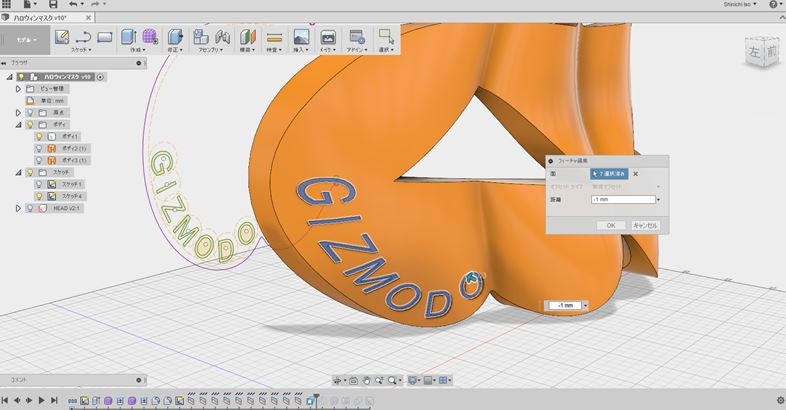Toggle ボディ2 (1) visibility bulb
This screenshot has width=786, height=410.
pyautogui.click(x=39, y=148)
